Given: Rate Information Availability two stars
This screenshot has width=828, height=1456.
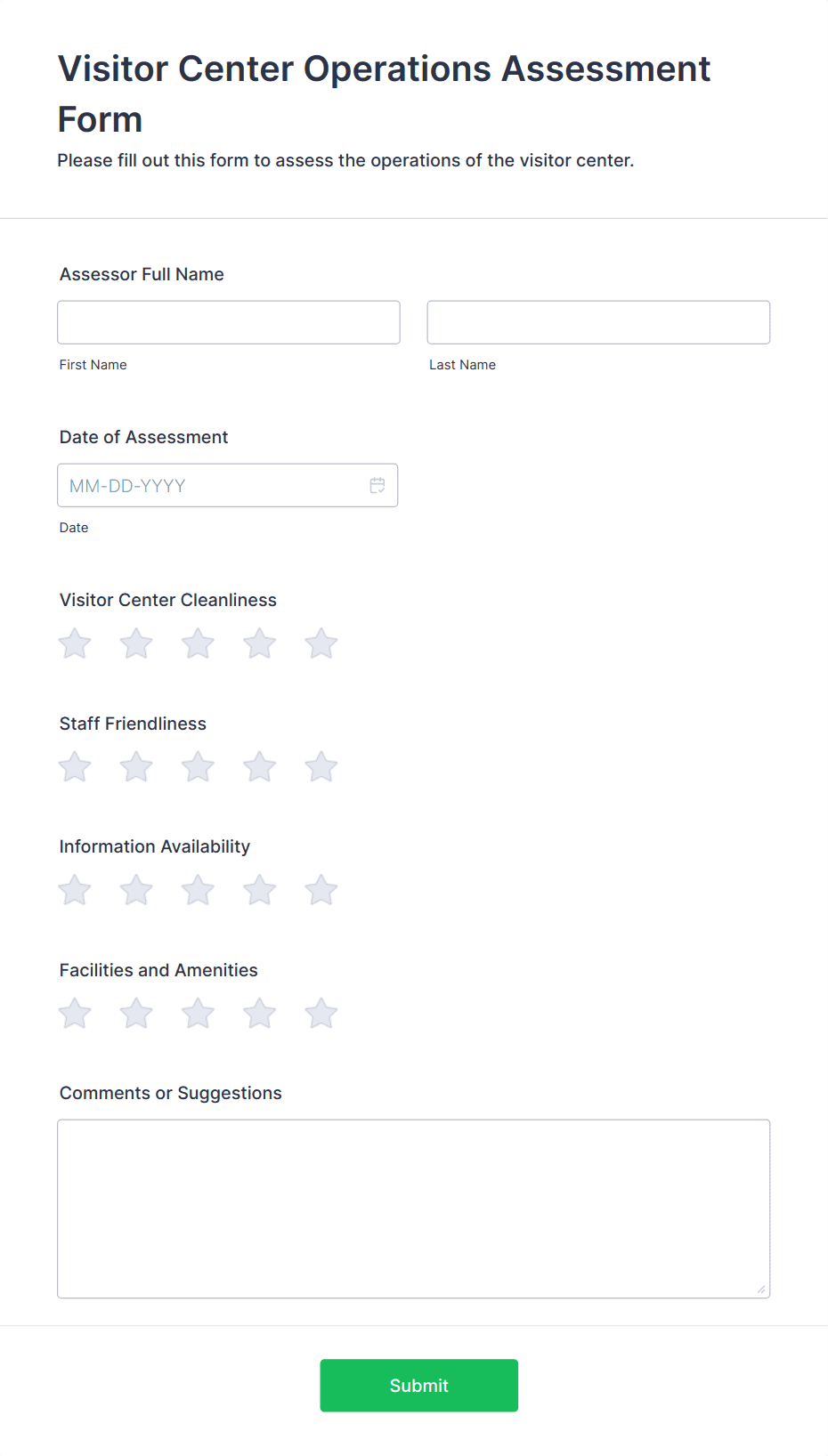Looking at the screenshot, I should pyautogui.click(x=136, y=889).
